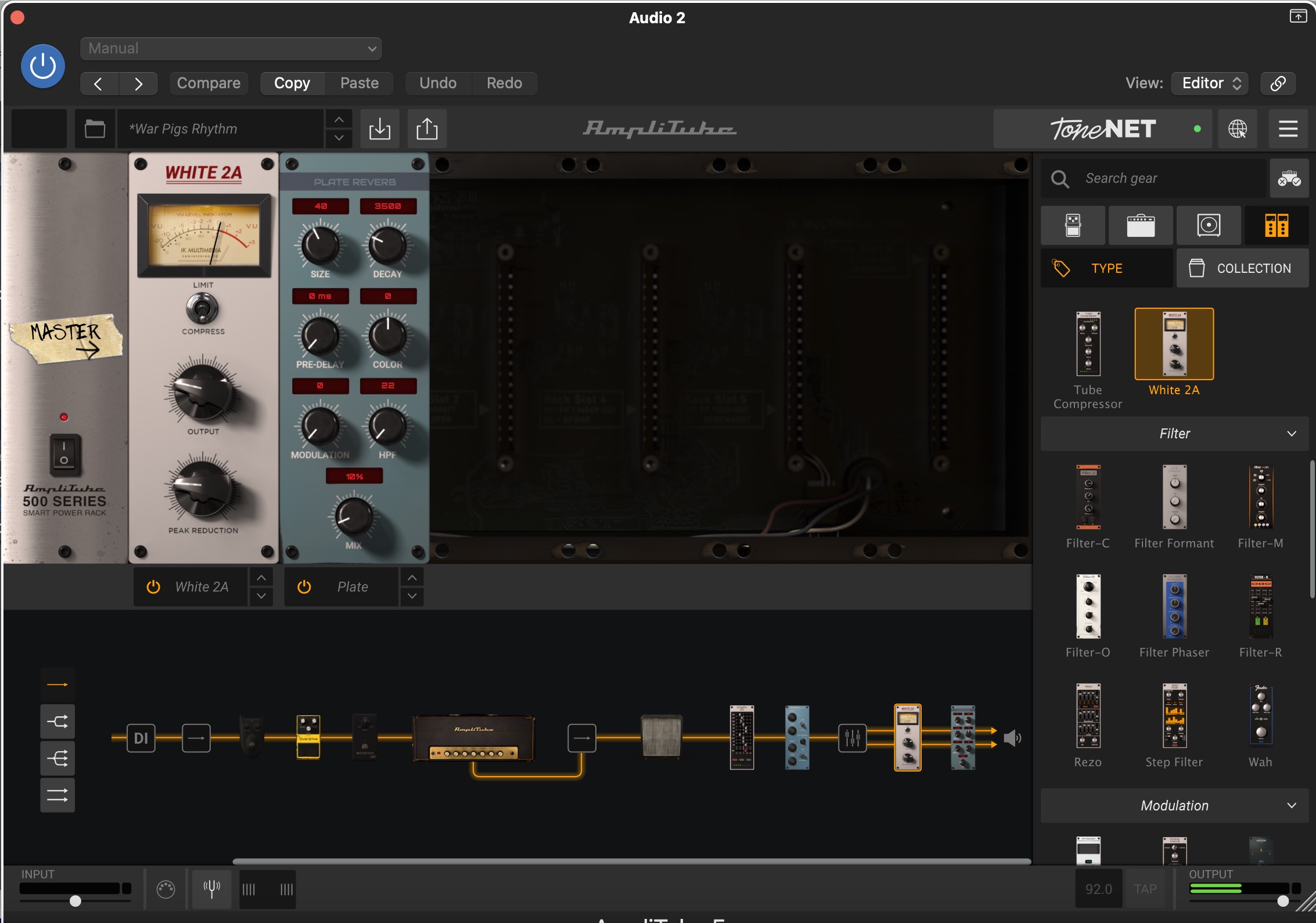The width and height of the screenshot is (1316, 923).
Task: Save preset with the download icon
Action: click(380, 129)
